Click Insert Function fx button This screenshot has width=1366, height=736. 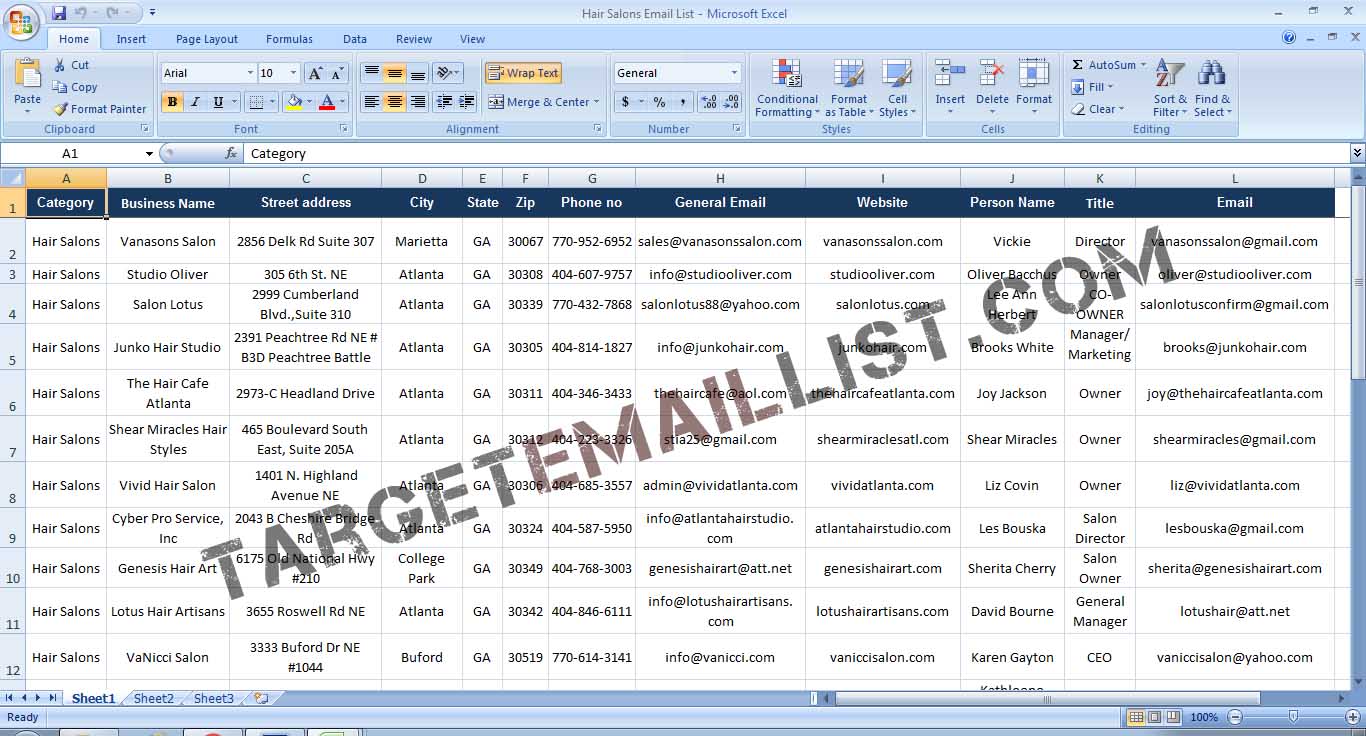231,154
